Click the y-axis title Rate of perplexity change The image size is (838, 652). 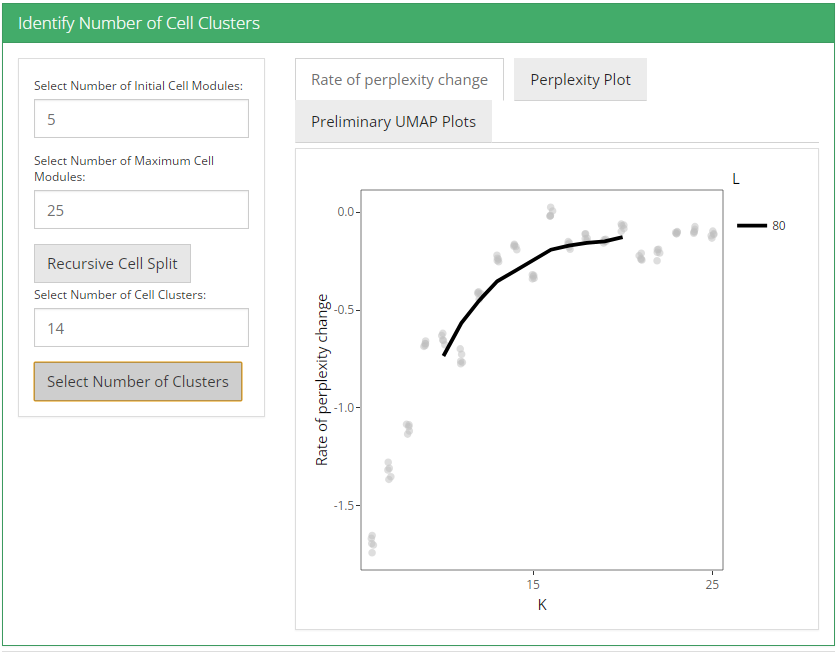point(322,380)
